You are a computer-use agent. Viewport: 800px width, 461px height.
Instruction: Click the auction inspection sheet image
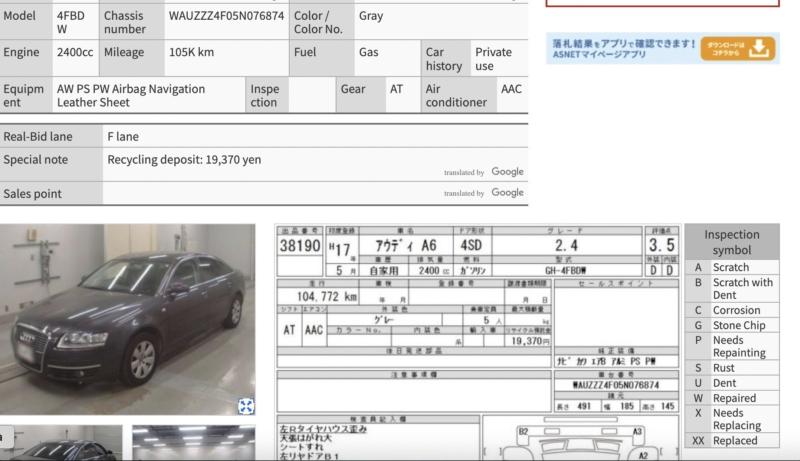point(478,340)
